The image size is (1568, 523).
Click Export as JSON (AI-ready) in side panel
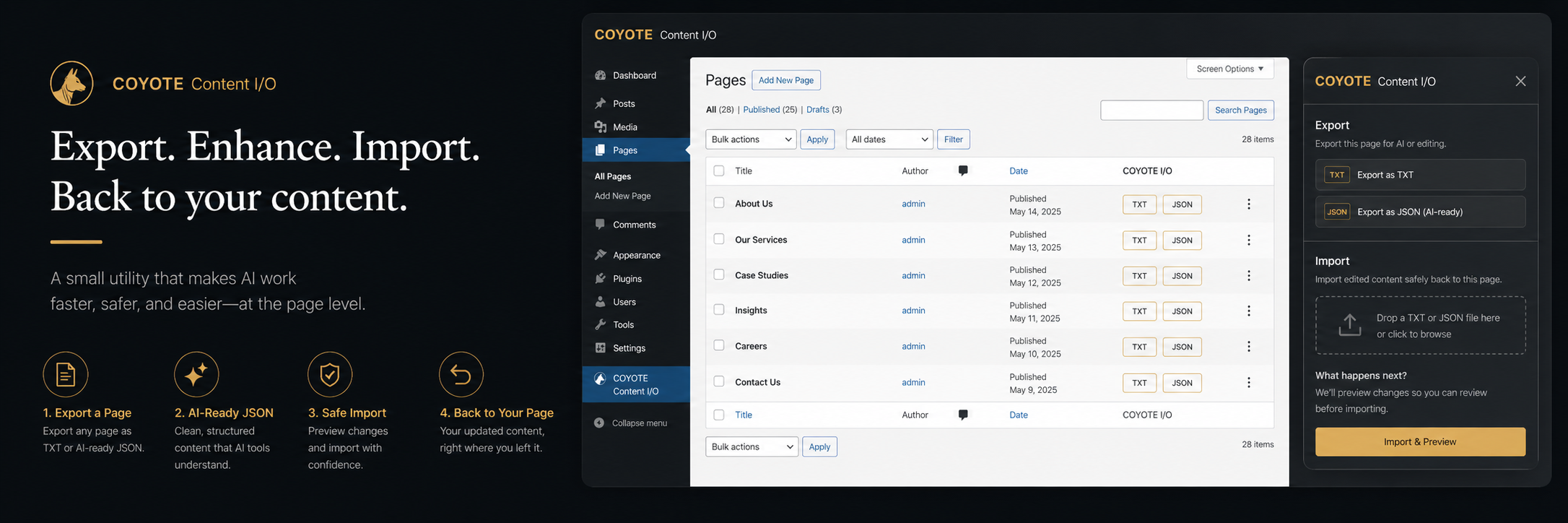(1420, 212)
